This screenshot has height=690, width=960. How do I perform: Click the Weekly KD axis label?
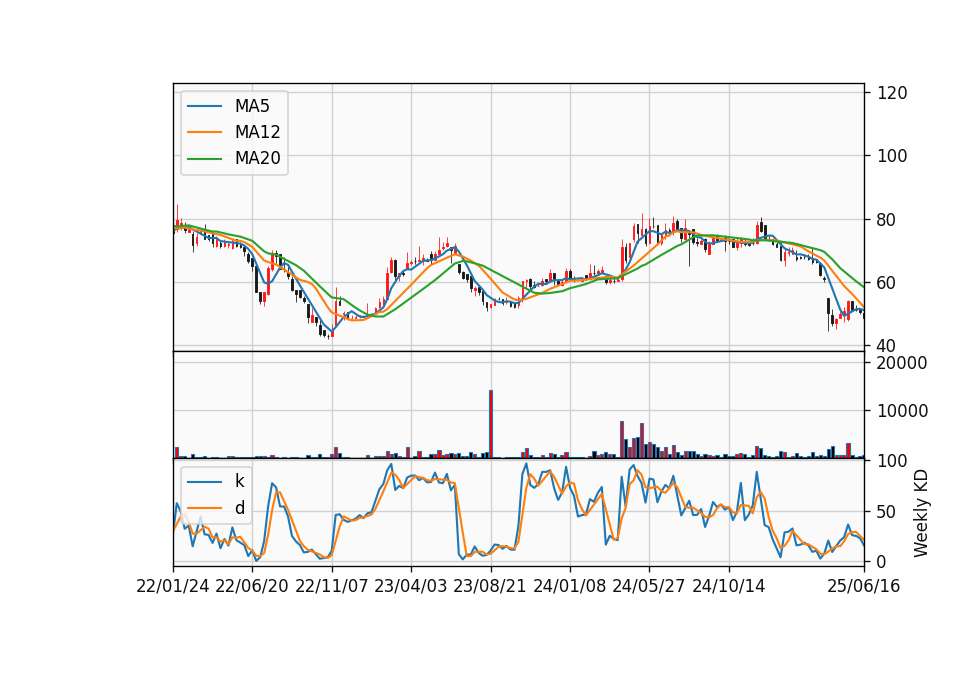pos(920,513)
